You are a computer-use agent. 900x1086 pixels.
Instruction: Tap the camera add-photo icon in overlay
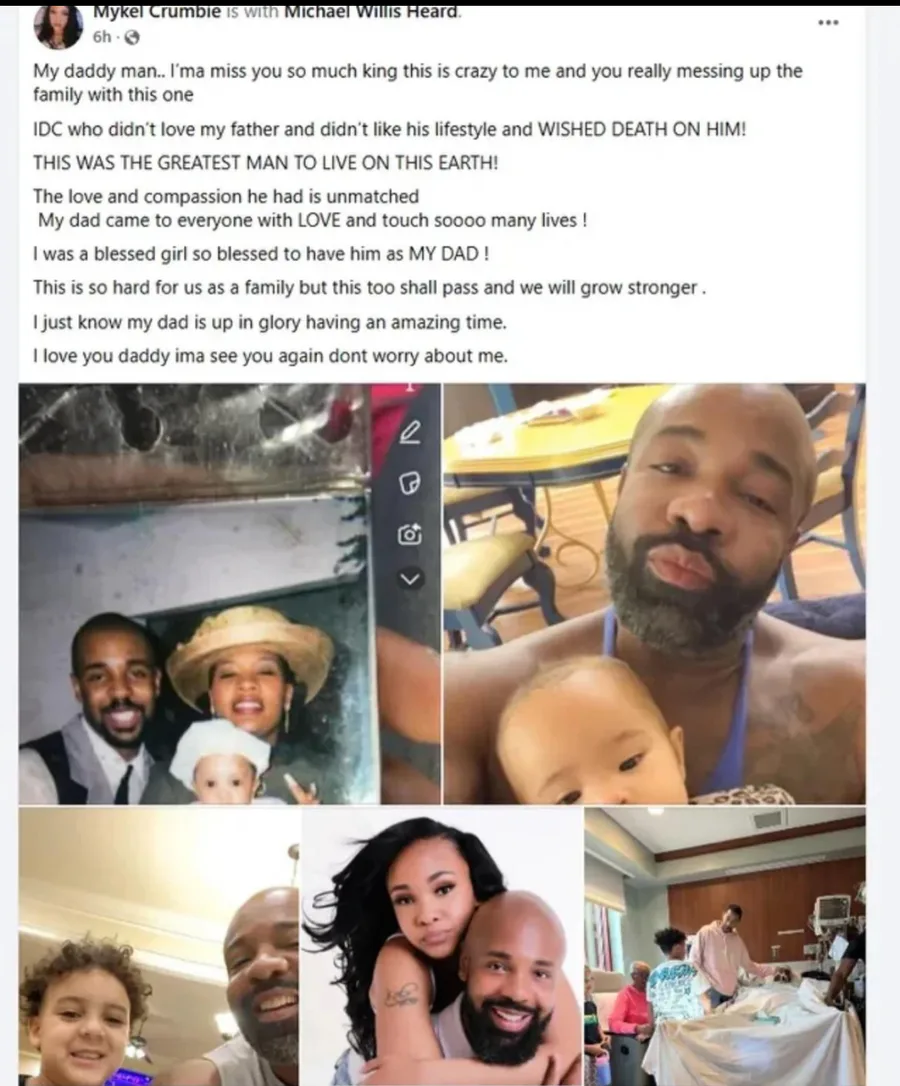(410, 534)
